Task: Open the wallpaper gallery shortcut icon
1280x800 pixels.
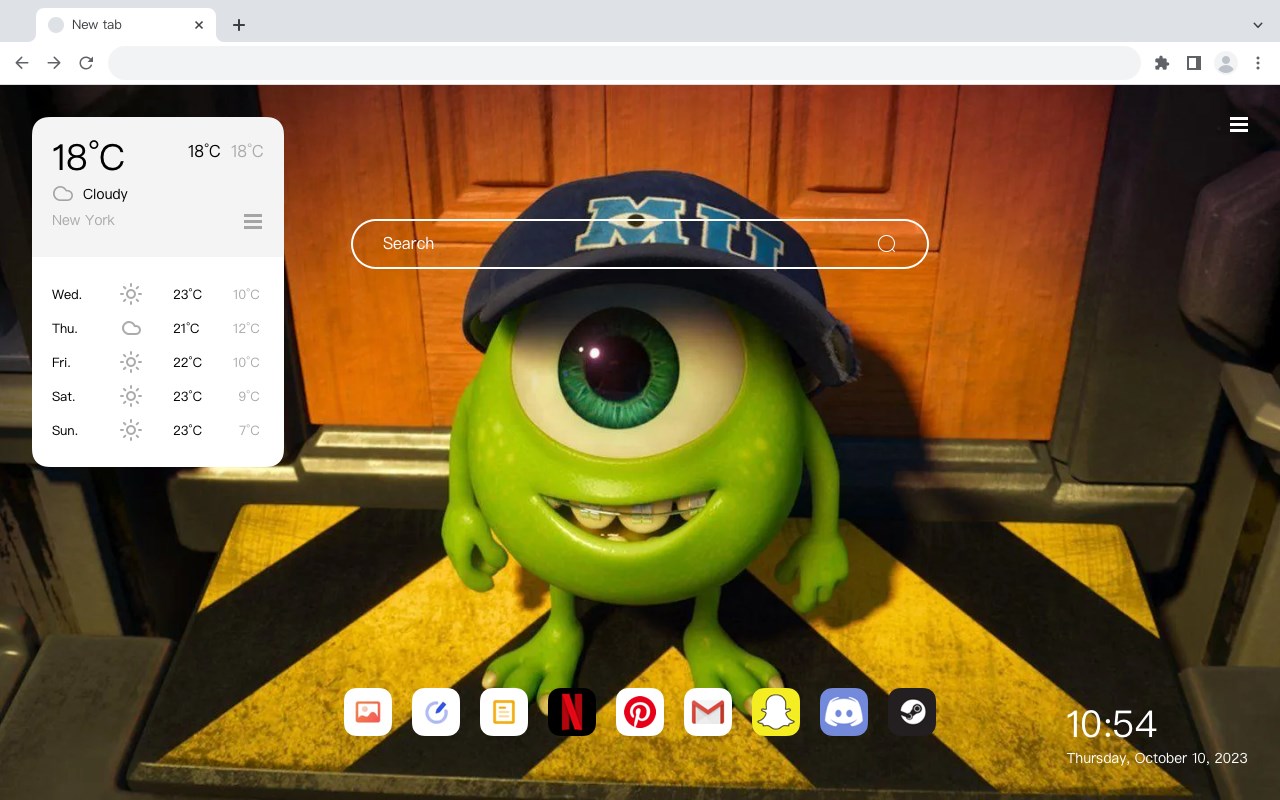Action: click(x=368, y=712)
